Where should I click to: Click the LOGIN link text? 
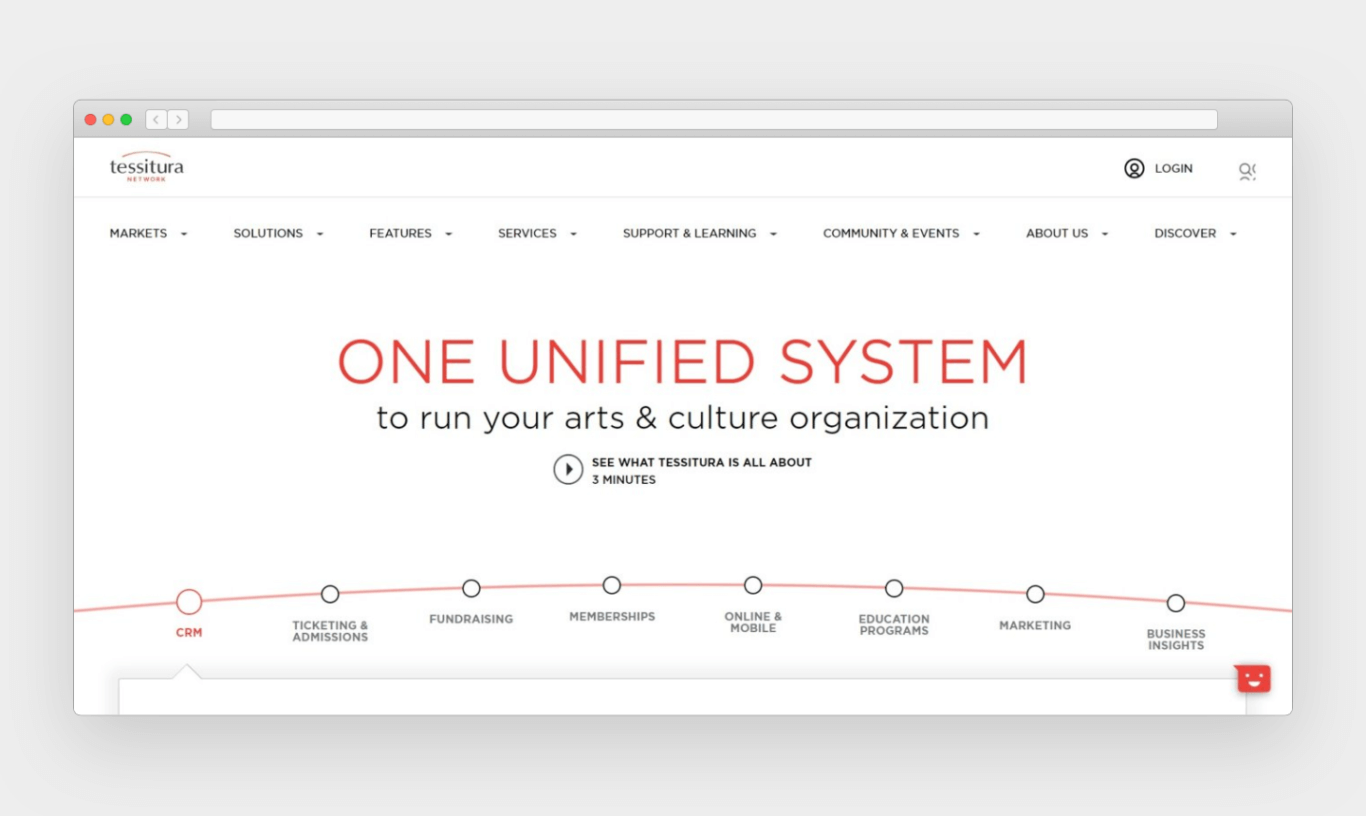coord(1174,169)
